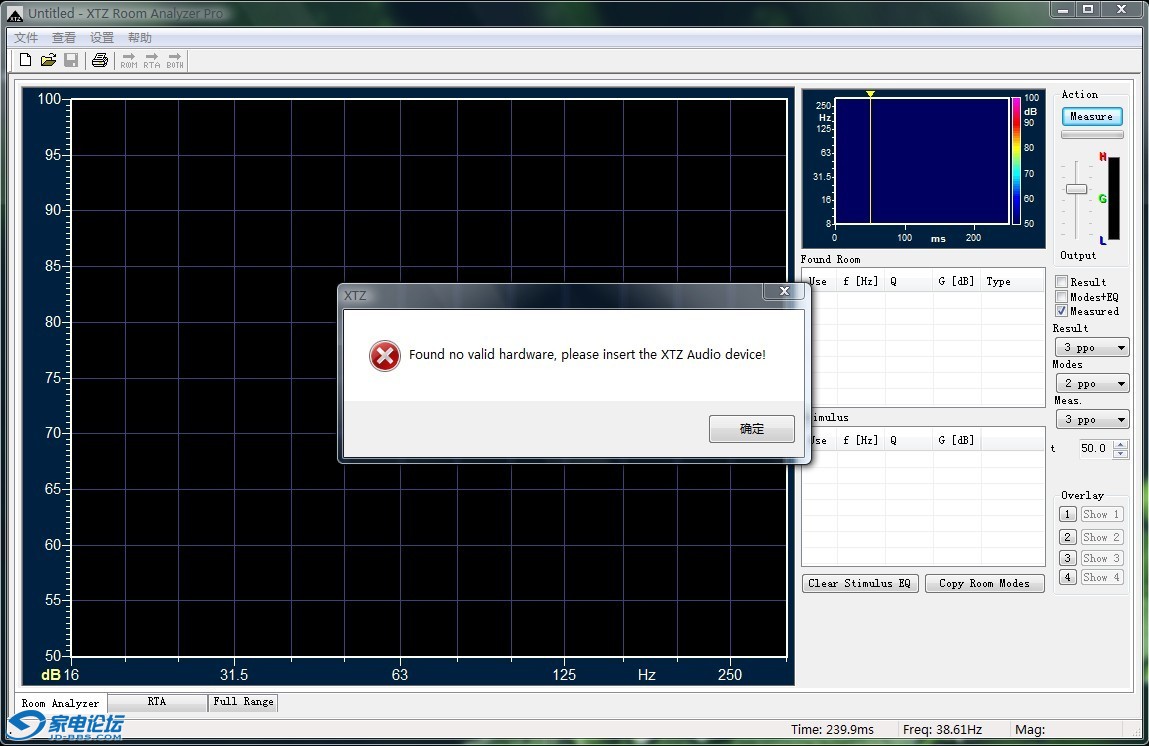Click the dB color scale bar
Viewport: 1149px width, 746px height.
[1016, 160]
